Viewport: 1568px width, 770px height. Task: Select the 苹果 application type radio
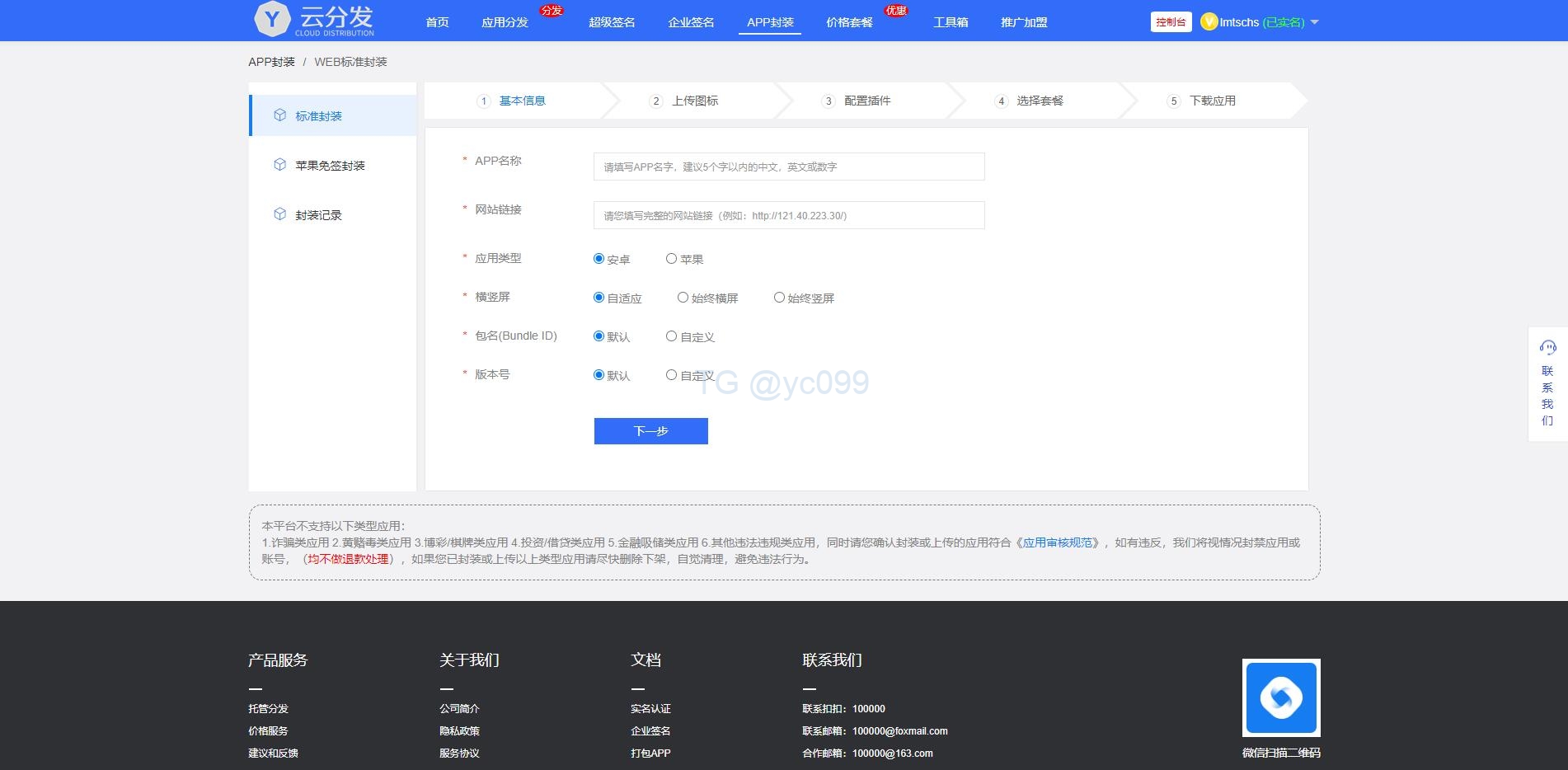coord(672,258)
